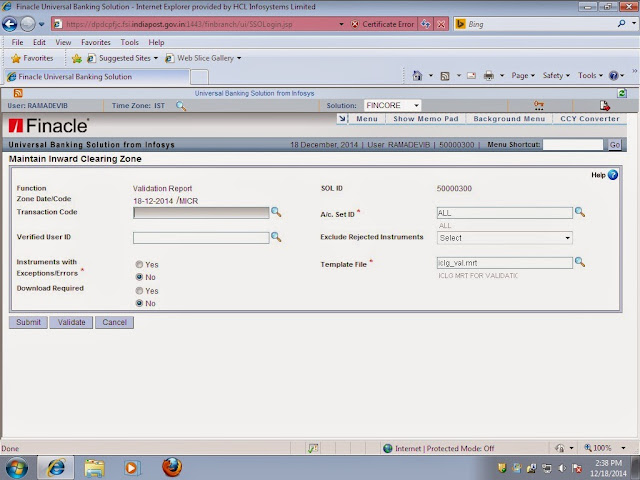Viewport: 640px width, 480px height.
Task: Click the Help question mark icon
Action: [x=613, y=175]
